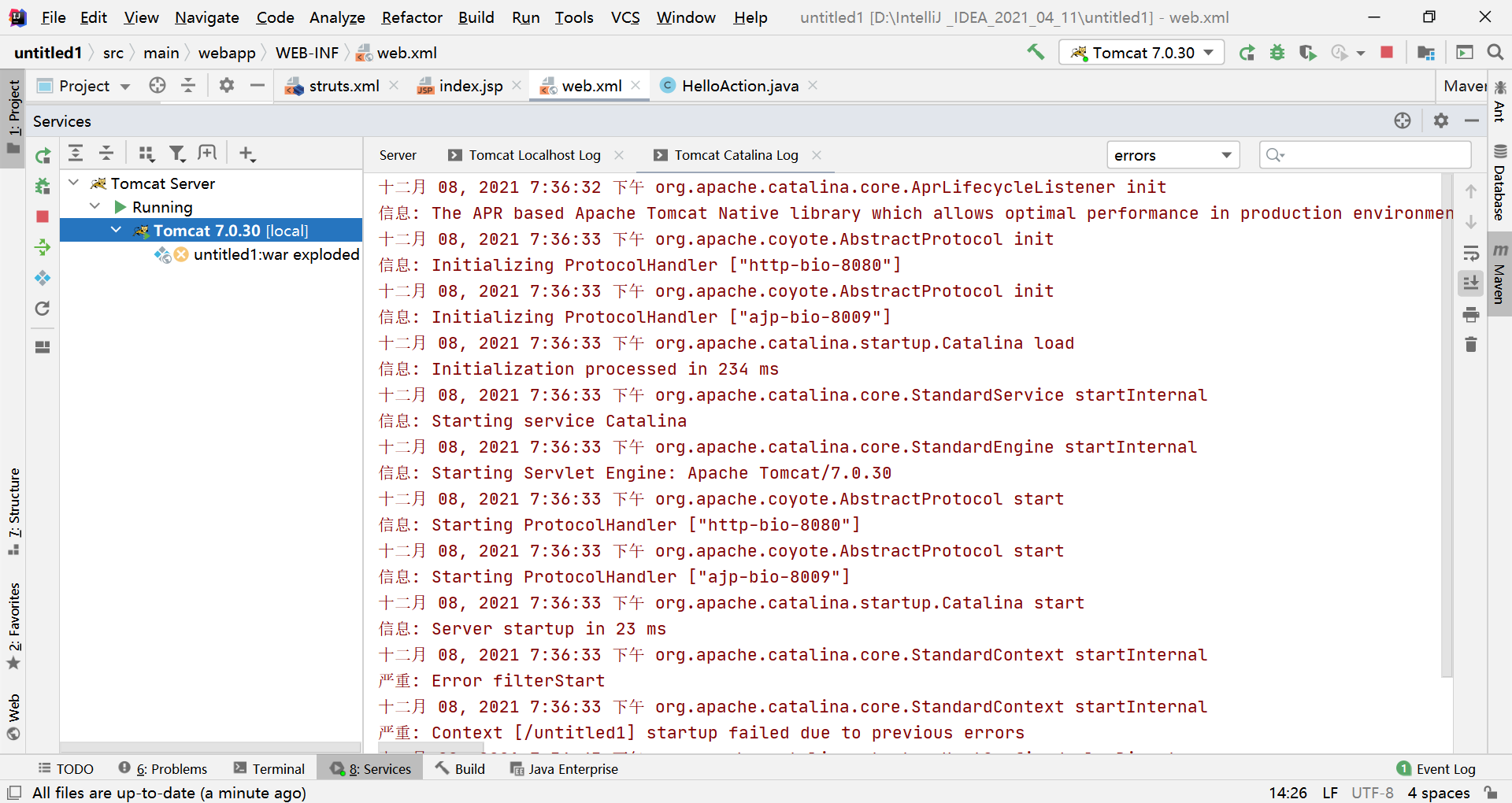Screen dimensions: 1512x803
Task: Open Project panel settings gear
Action: pyautogui.click(x=227, y=85)
